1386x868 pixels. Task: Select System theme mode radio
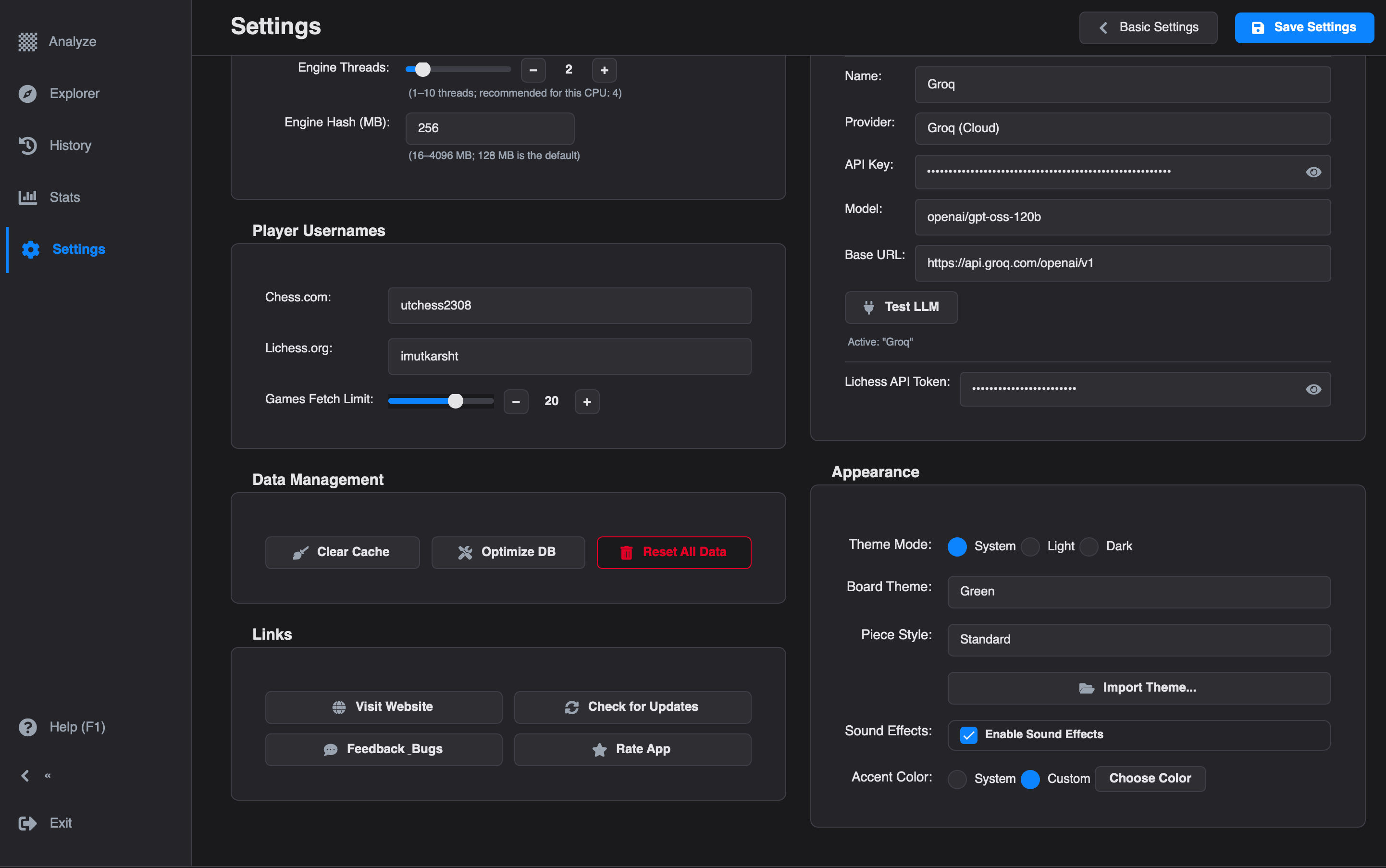click(x=957, y=546)
